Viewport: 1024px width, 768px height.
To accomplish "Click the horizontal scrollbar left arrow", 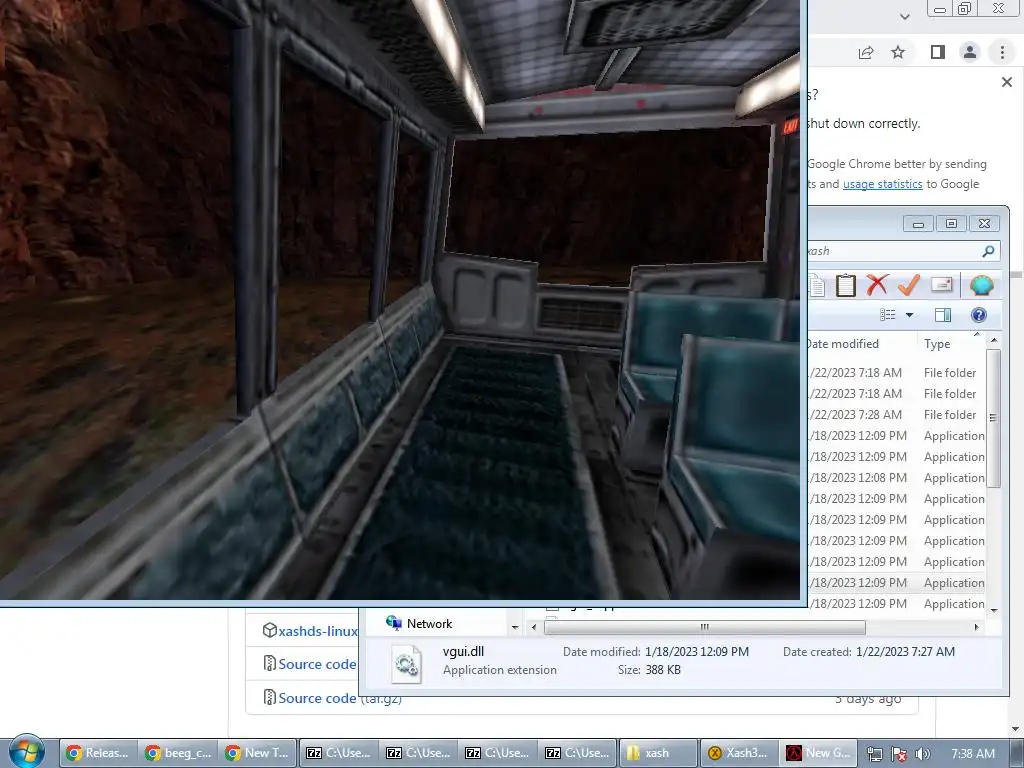I will click(x=534, y=627).
